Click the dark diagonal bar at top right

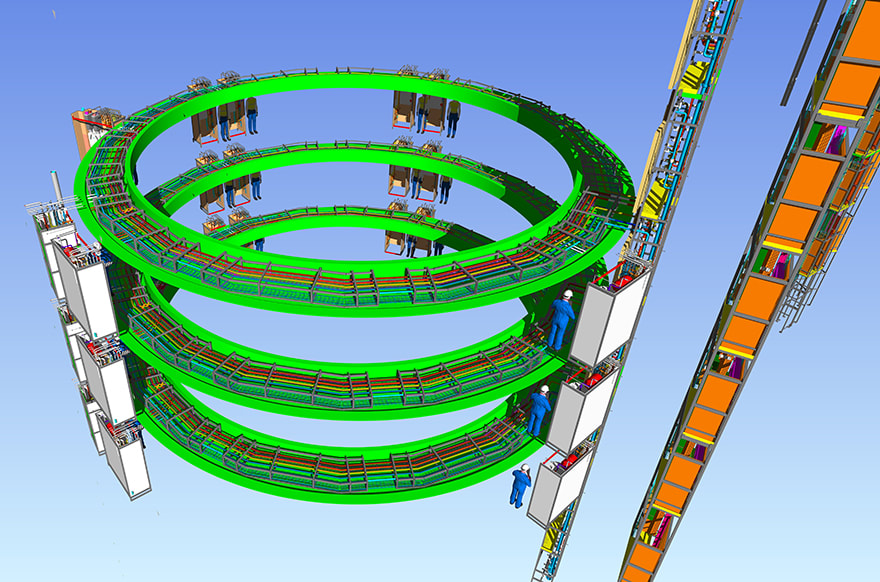(x=802, y=52)
